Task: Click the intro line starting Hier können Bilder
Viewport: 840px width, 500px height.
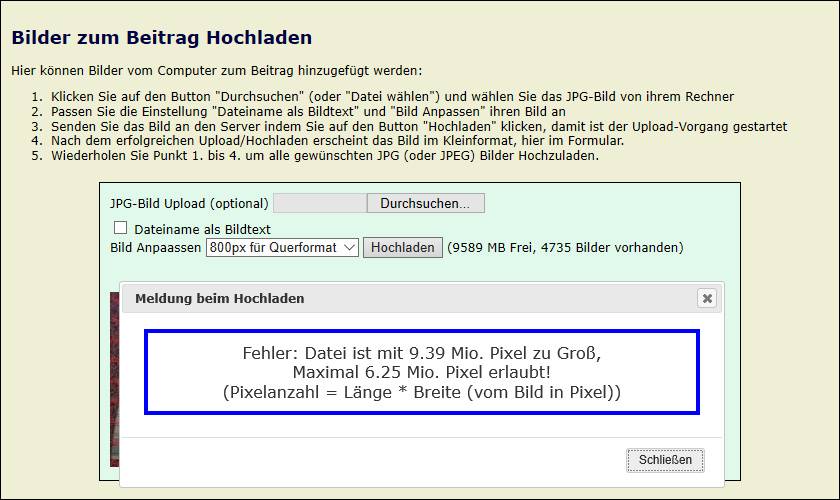Action: click(x=217, y=71)
